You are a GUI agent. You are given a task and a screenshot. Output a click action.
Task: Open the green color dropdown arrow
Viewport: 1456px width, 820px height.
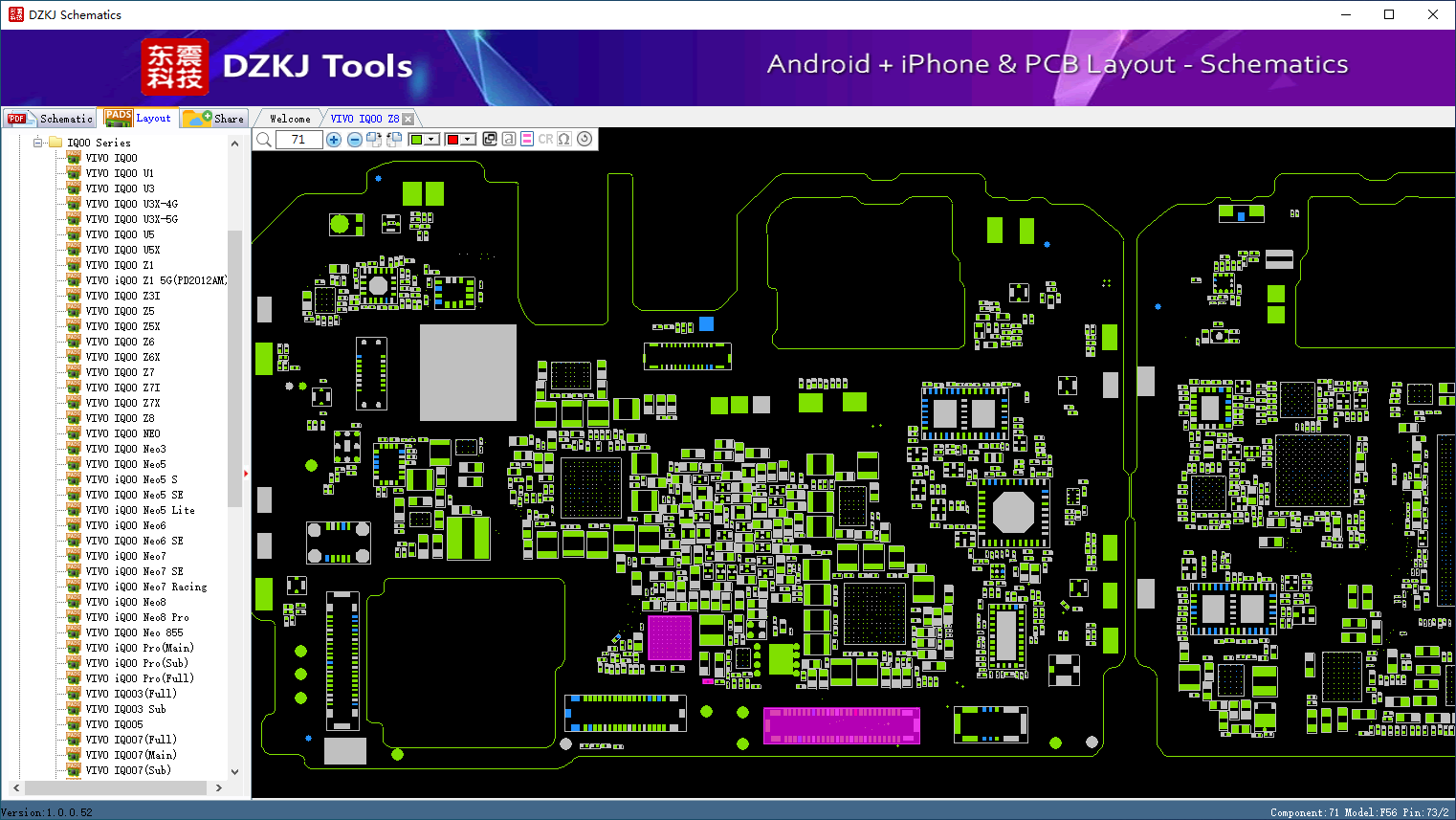[x=431, y=140]
